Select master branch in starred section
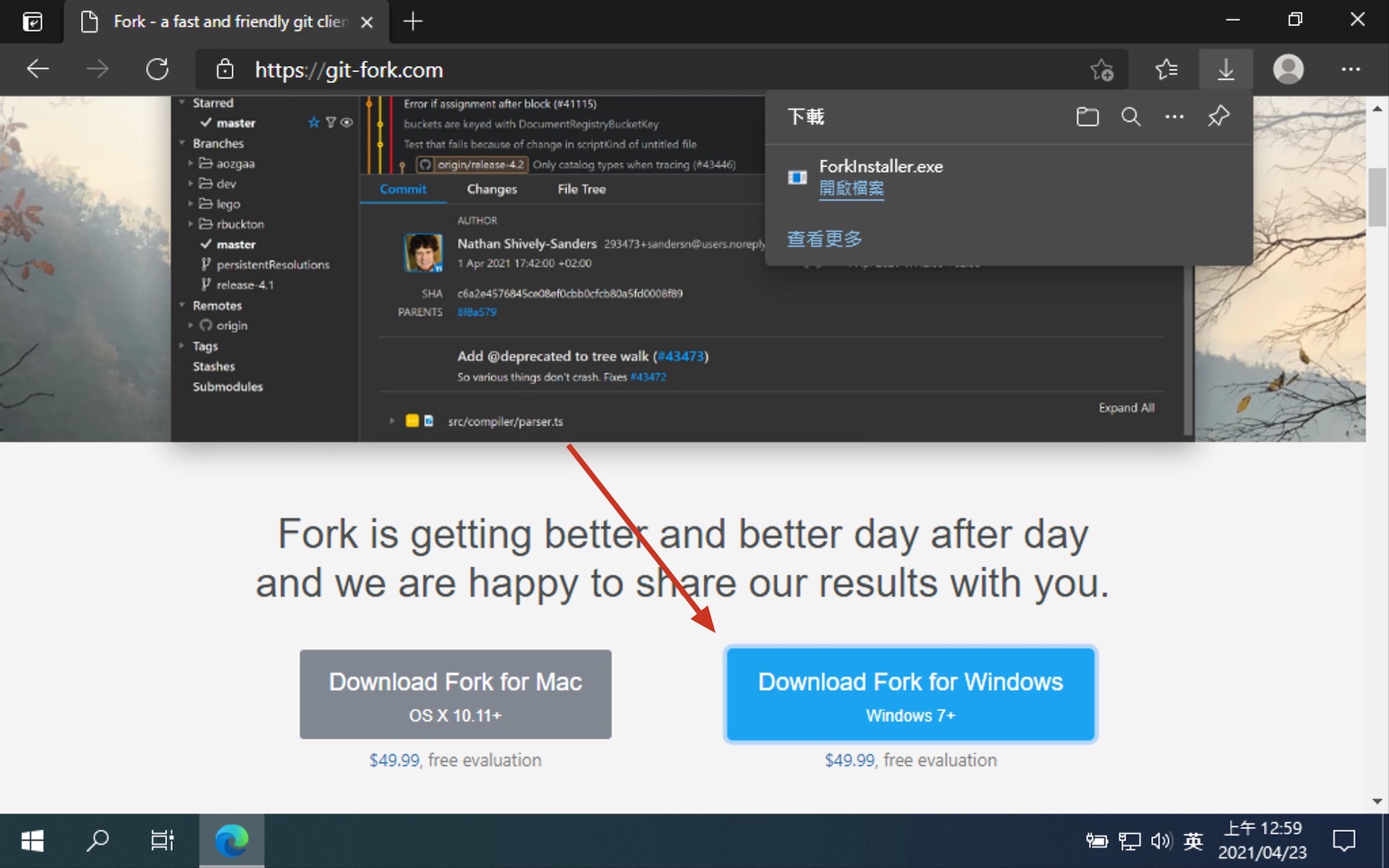Viewport: 1389px width, 868px height. (x=235, y=121)
